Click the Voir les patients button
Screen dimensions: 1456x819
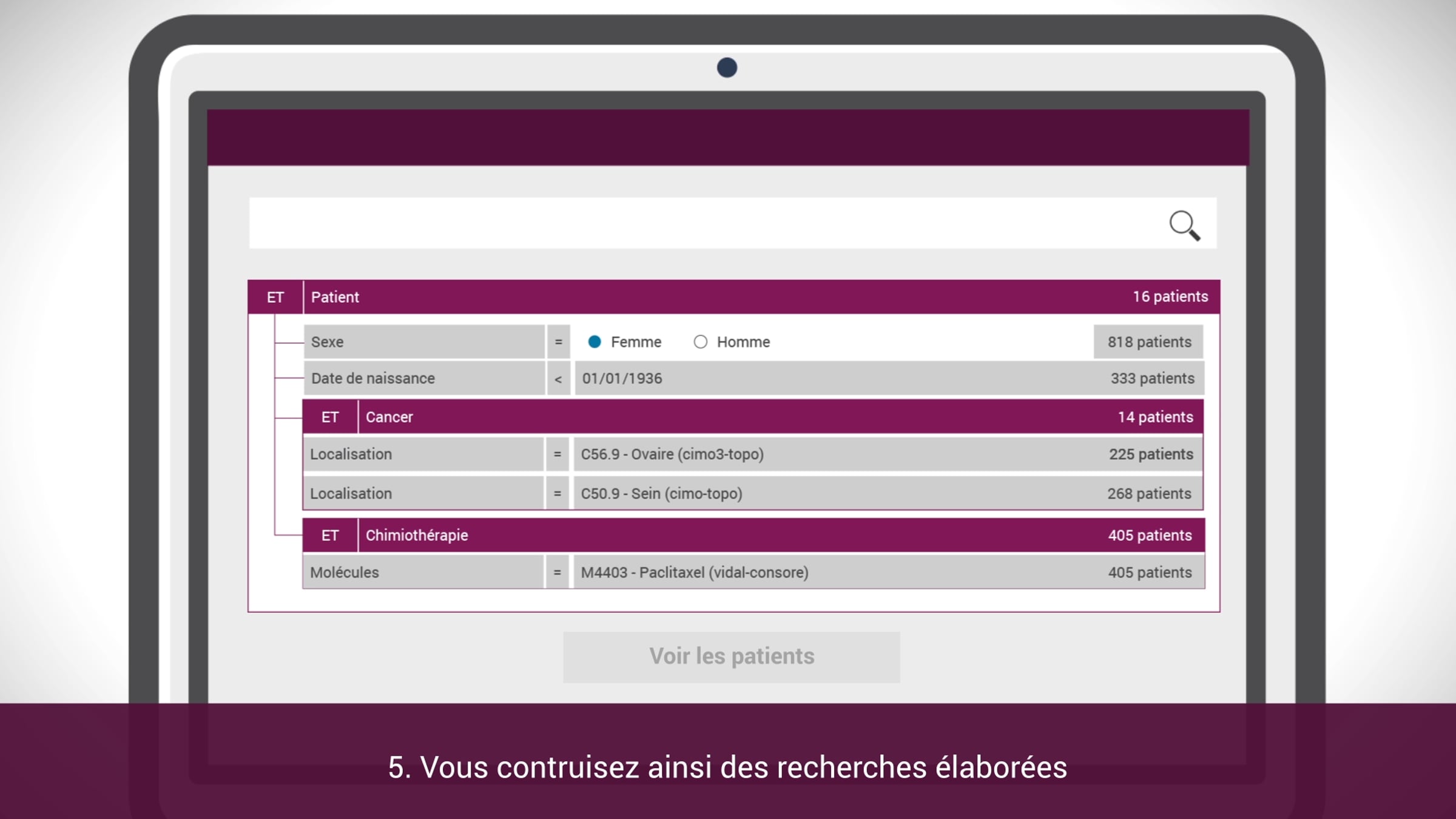pos(731,657)
